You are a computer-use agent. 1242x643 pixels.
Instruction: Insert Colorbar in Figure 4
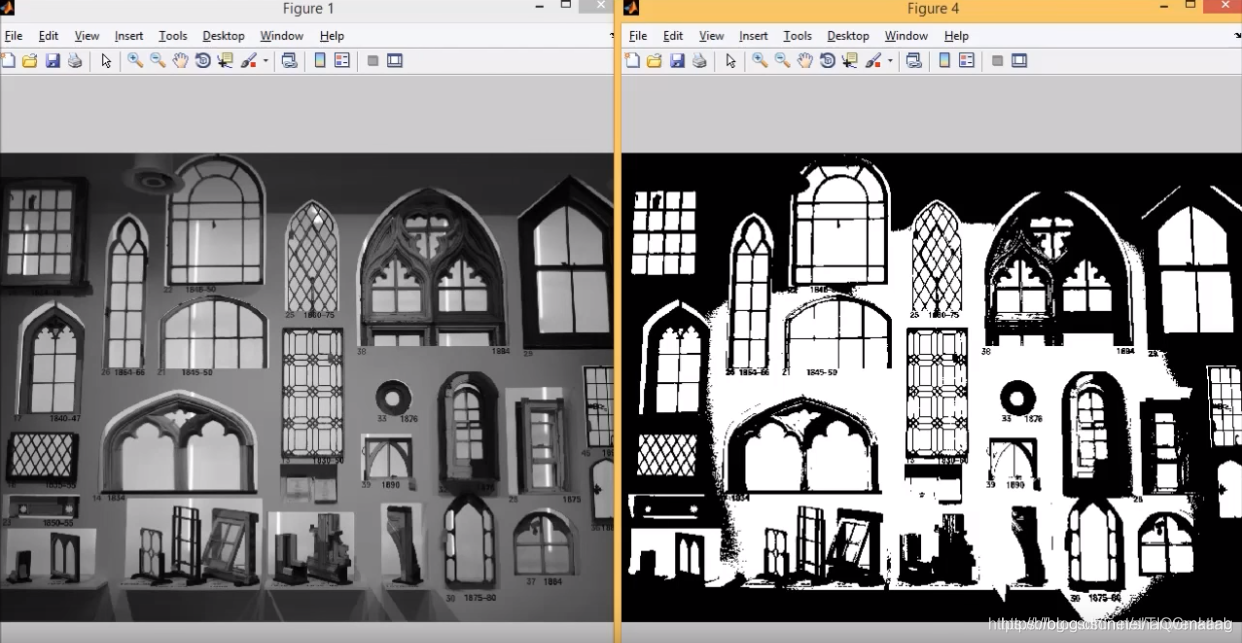coord(944,61)
